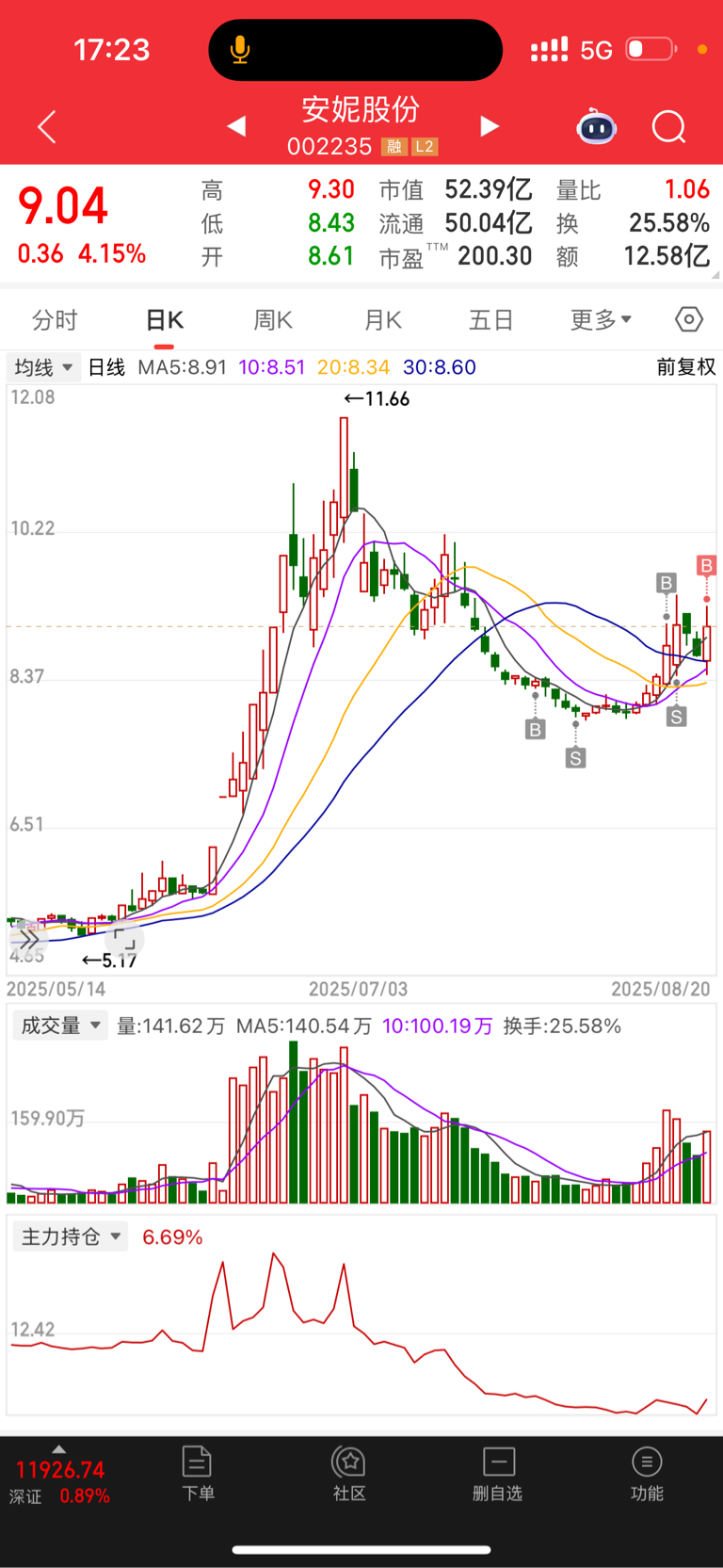Tap the 低 8.43 price value
The height and width of the screenshot is (1568, 723).
click(331, 223)
